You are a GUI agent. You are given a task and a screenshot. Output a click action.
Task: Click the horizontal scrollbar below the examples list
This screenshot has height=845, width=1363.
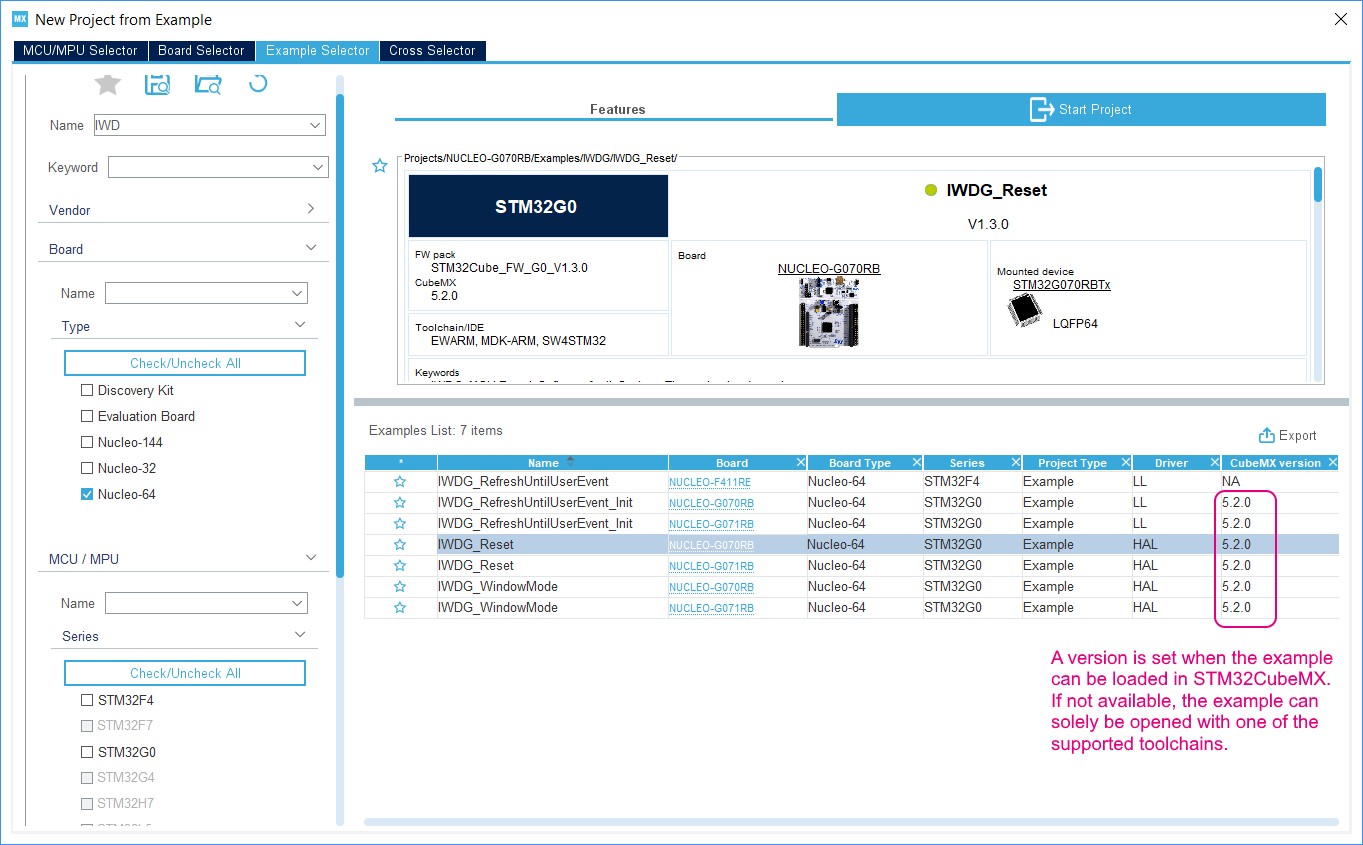pos(851,822)
